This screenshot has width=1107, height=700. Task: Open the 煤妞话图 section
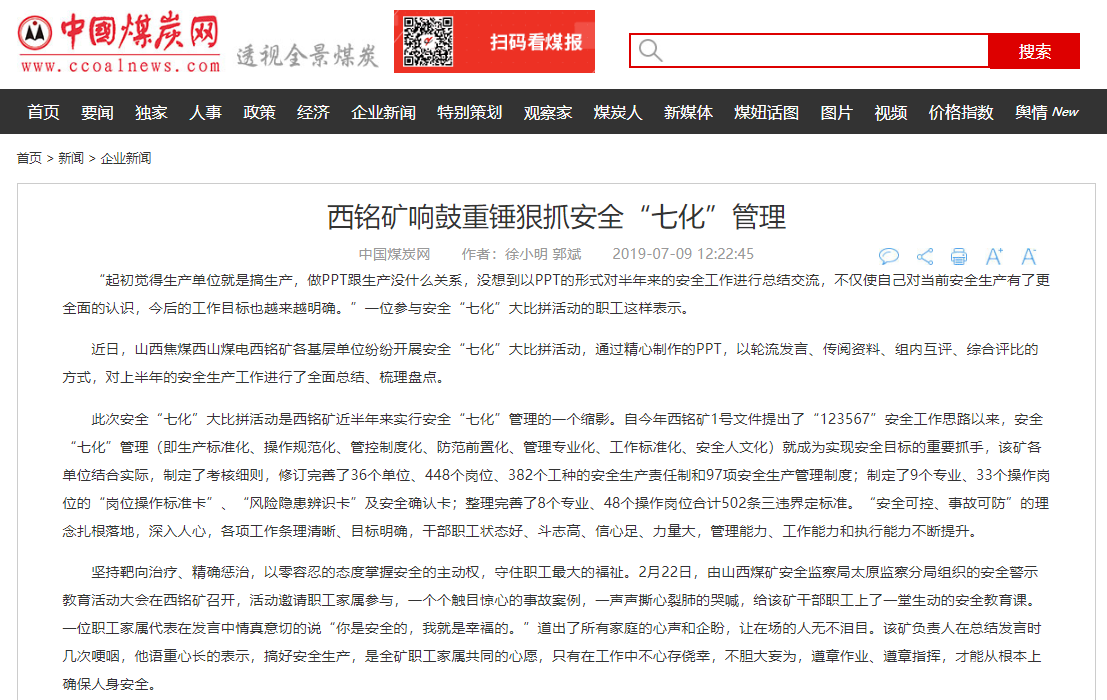pos(767,112)
